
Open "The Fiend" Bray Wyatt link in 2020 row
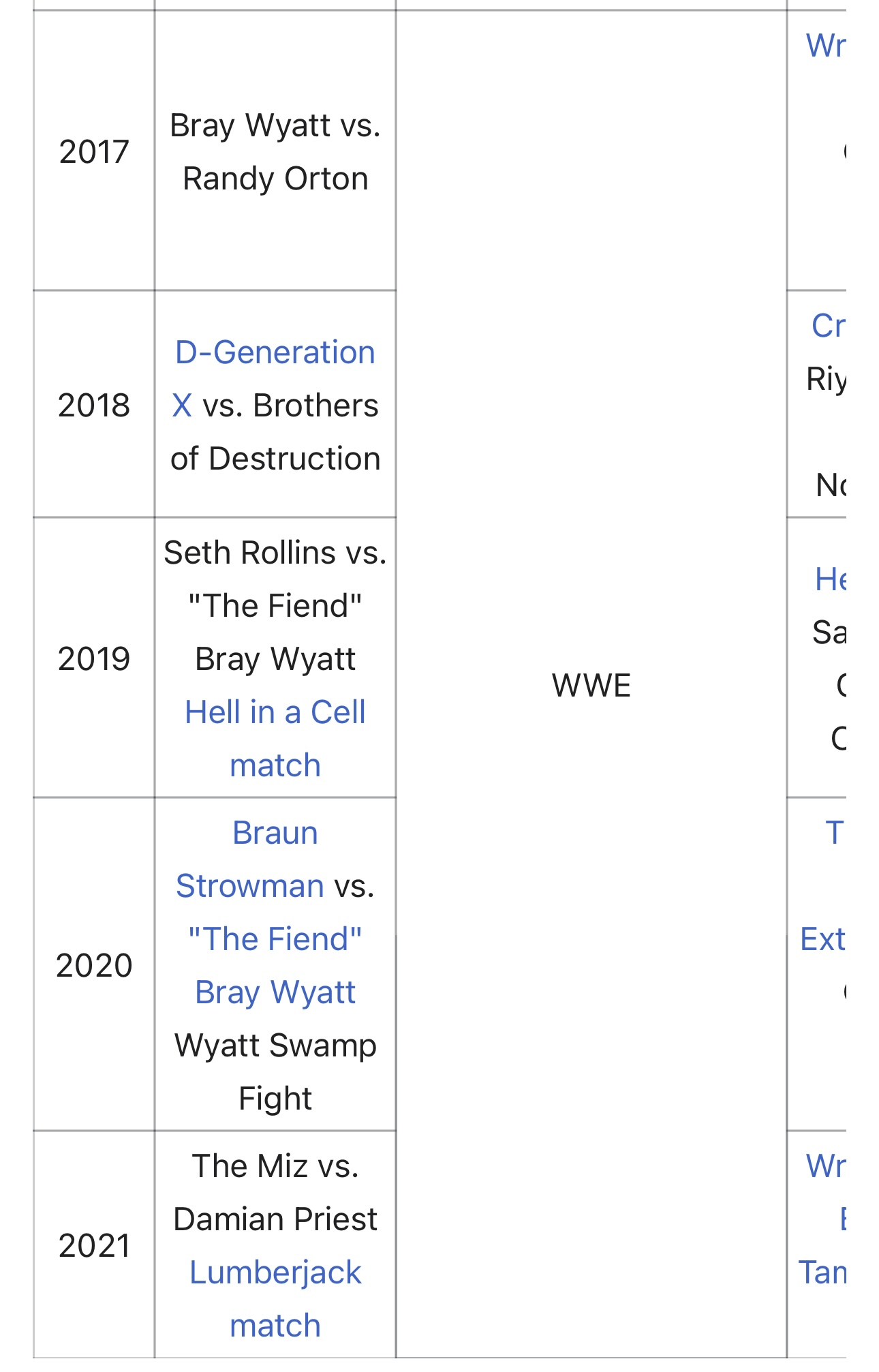point(275,966)
